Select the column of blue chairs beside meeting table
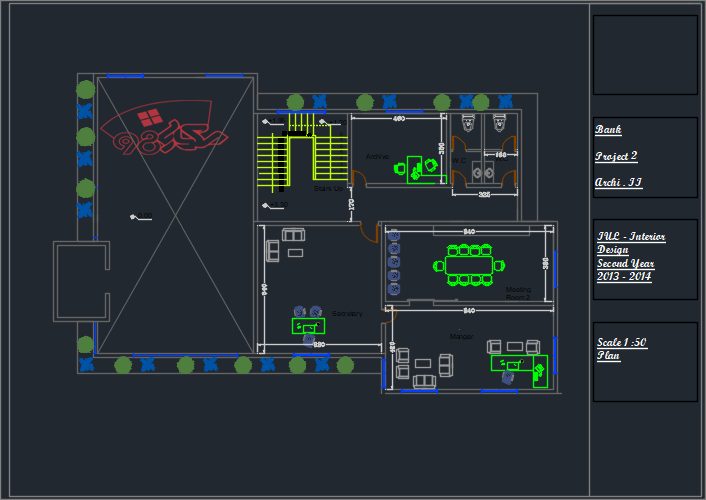This screenshot has height=500, width=706. coord(394,264)
